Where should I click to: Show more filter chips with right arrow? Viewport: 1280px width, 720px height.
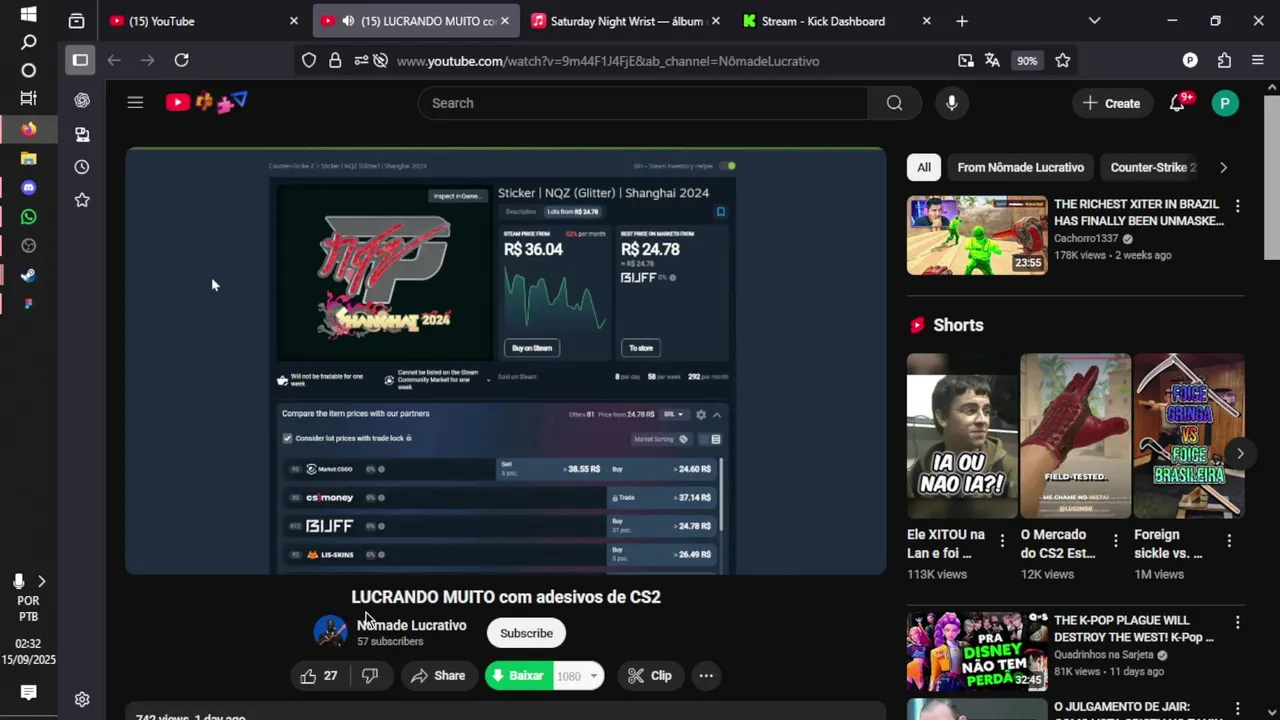tap(1223, 167)
